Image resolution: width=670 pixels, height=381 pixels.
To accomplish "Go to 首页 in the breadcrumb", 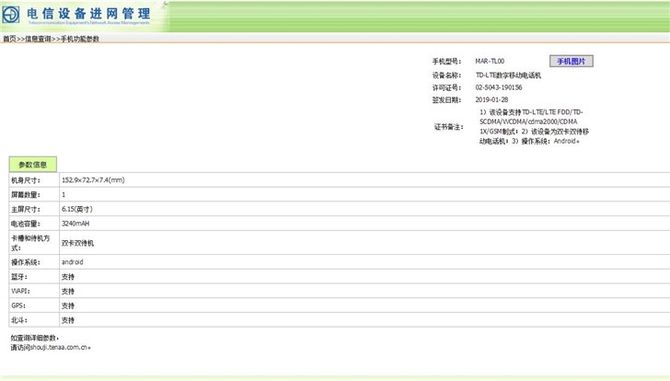I will (9, 39).
